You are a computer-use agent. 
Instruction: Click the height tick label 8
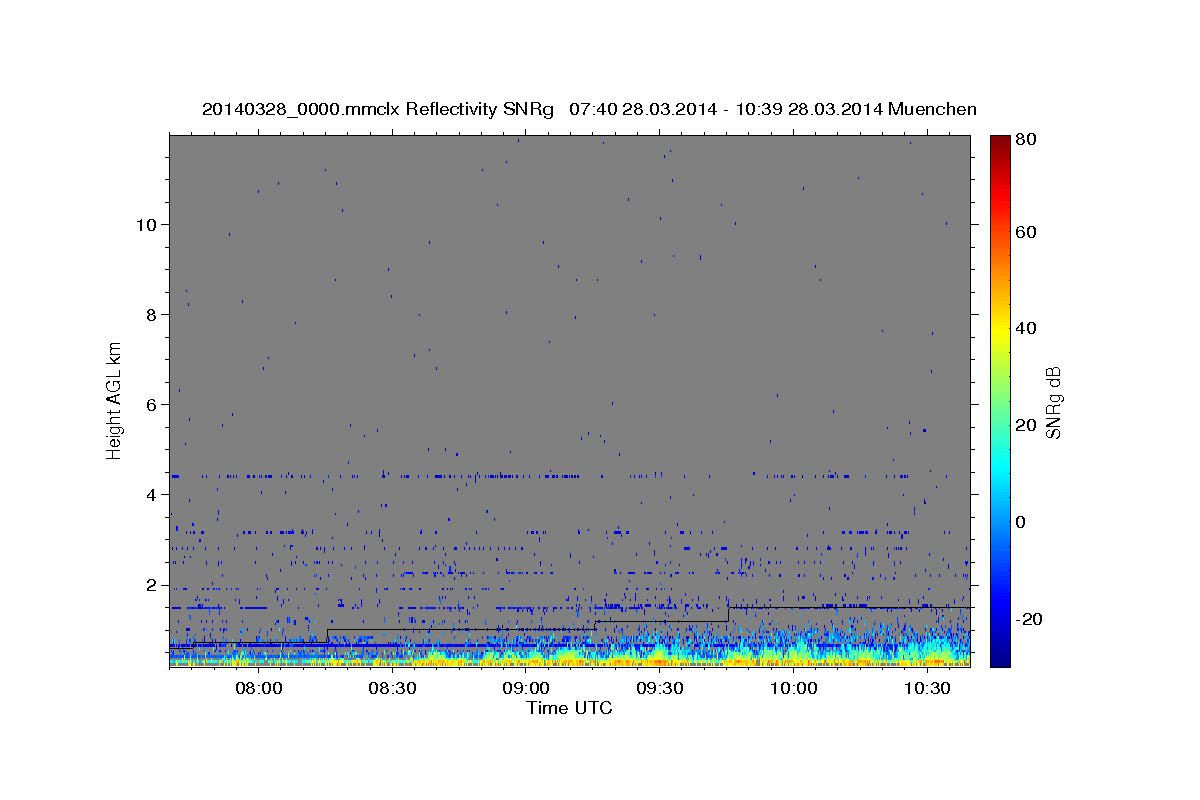pyautogui.click(x=150, y=314)
